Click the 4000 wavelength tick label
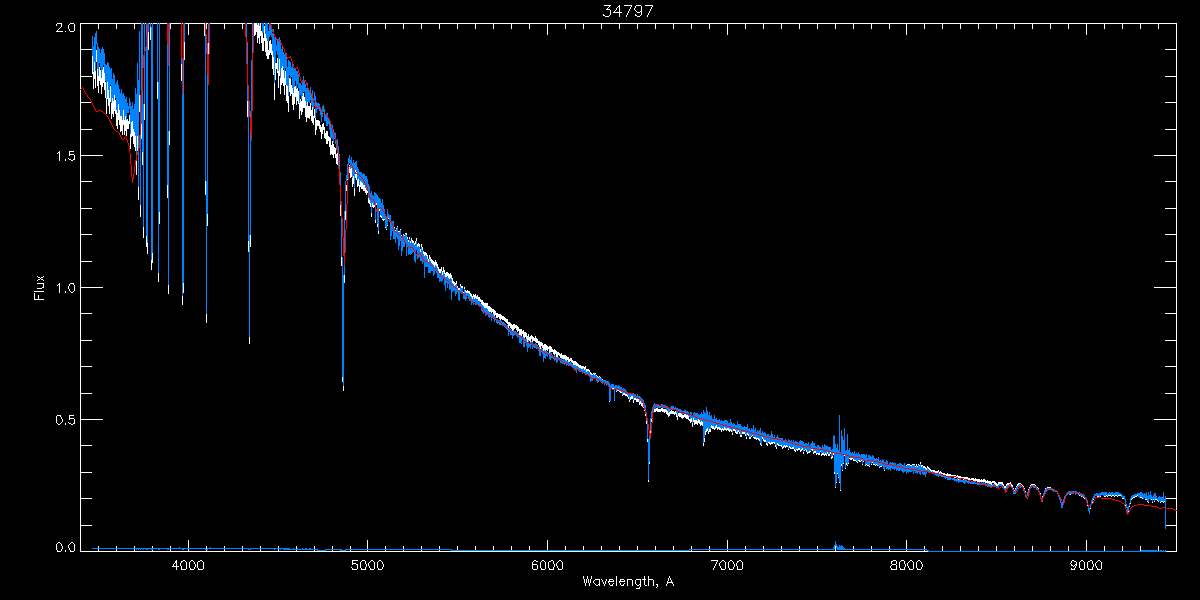 188,566
